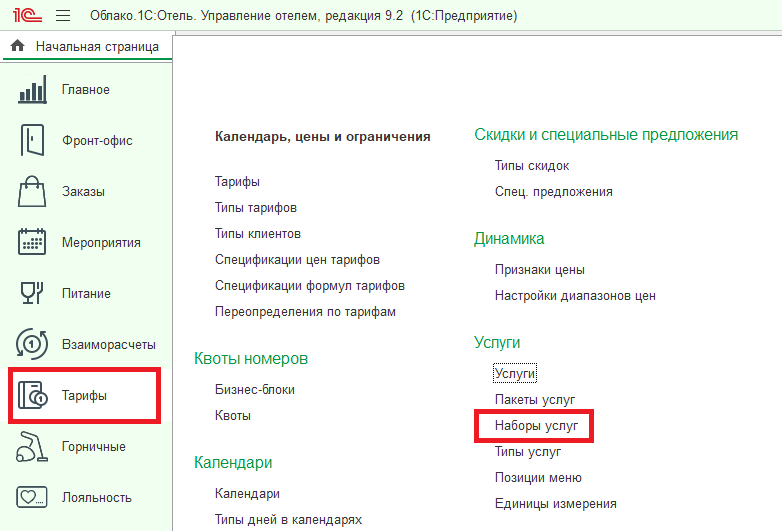Open the focused Услуги link
The width and height of the screenshot is (782, 531).
[x=515, y=373]
